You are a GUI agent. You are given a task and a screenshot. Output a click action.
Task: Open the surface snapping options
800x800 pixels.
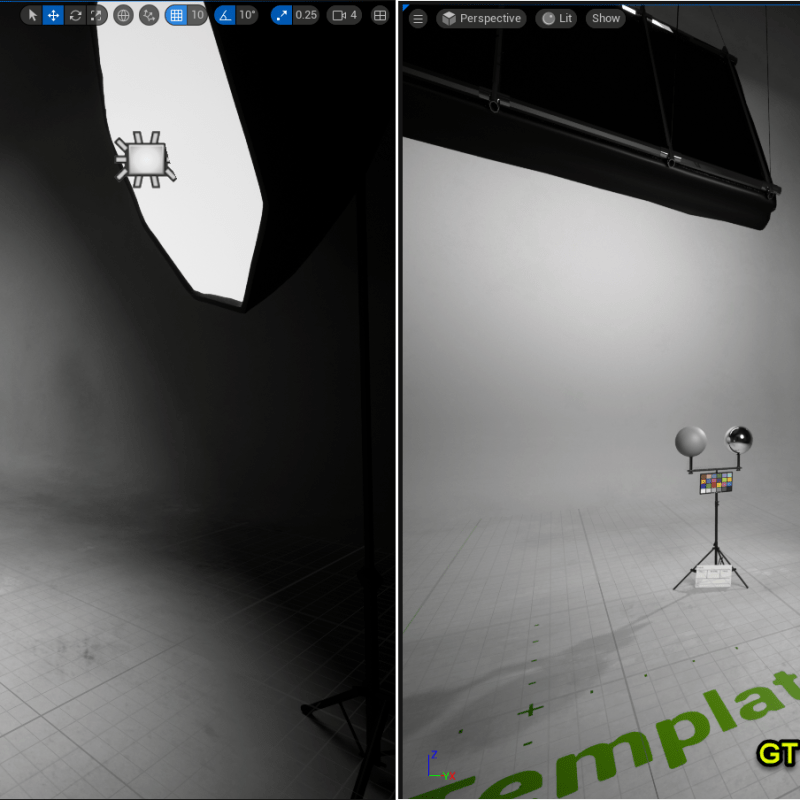pyautogui.click(x=149, y=15)
